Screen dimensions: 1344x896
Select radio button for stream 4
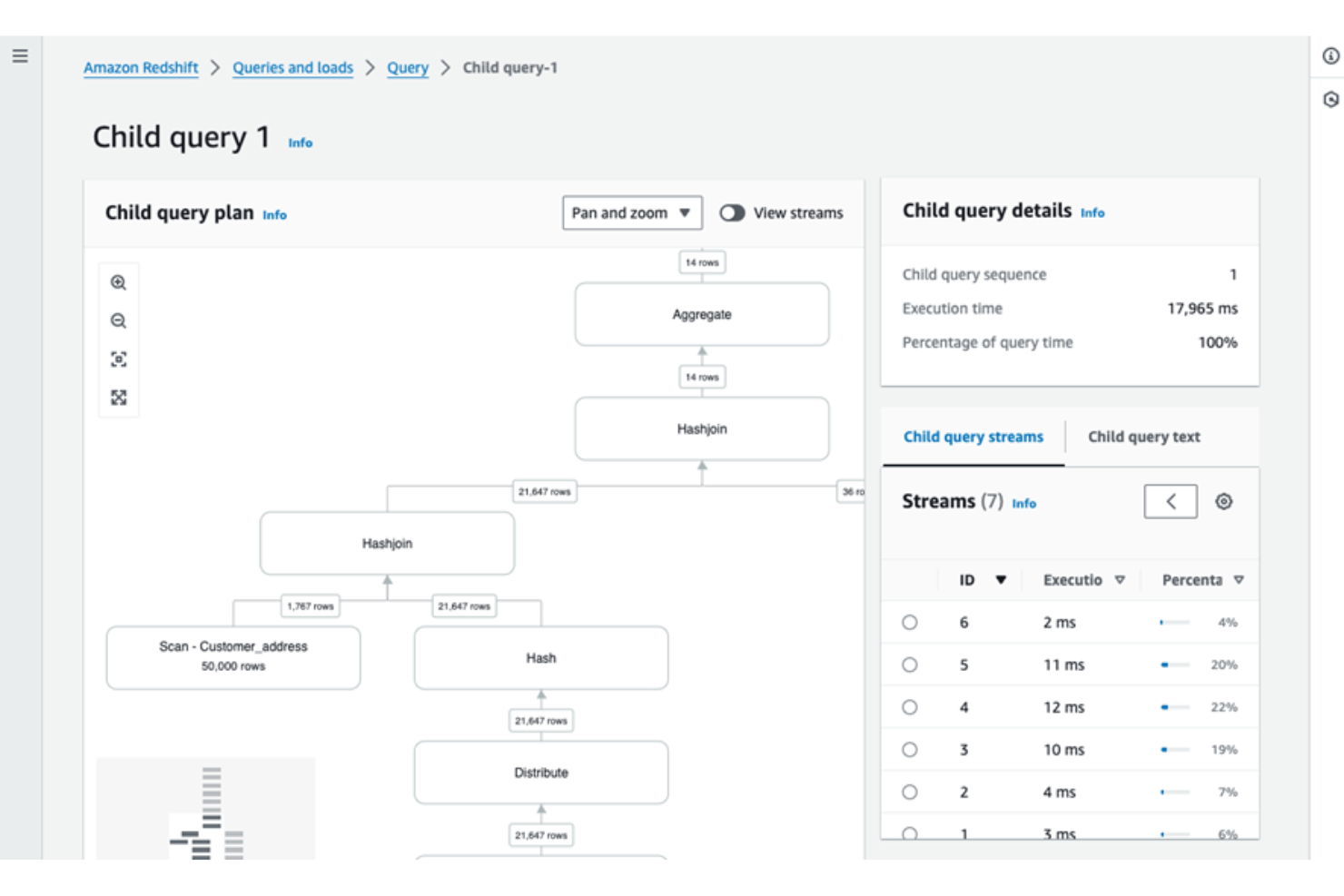(x=910, y=707)
